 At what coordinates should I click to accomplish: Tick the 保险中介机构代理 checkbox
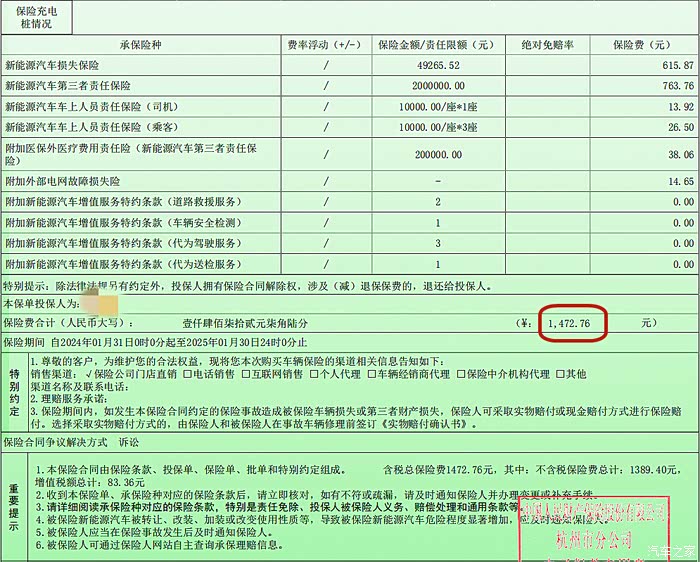[x=461, y=374]
